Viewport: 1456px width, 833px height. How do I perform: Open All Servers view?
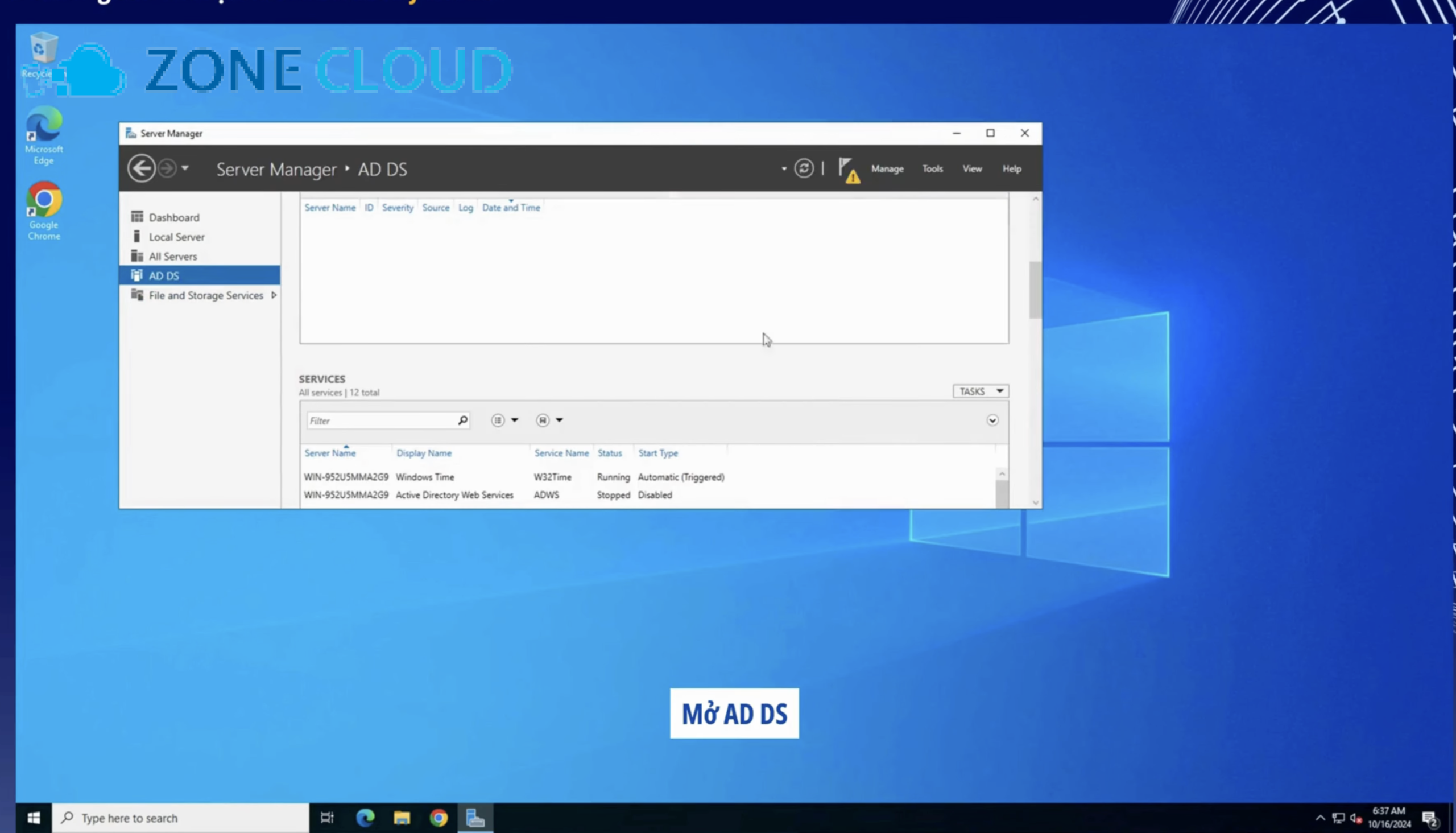[172, 255]
